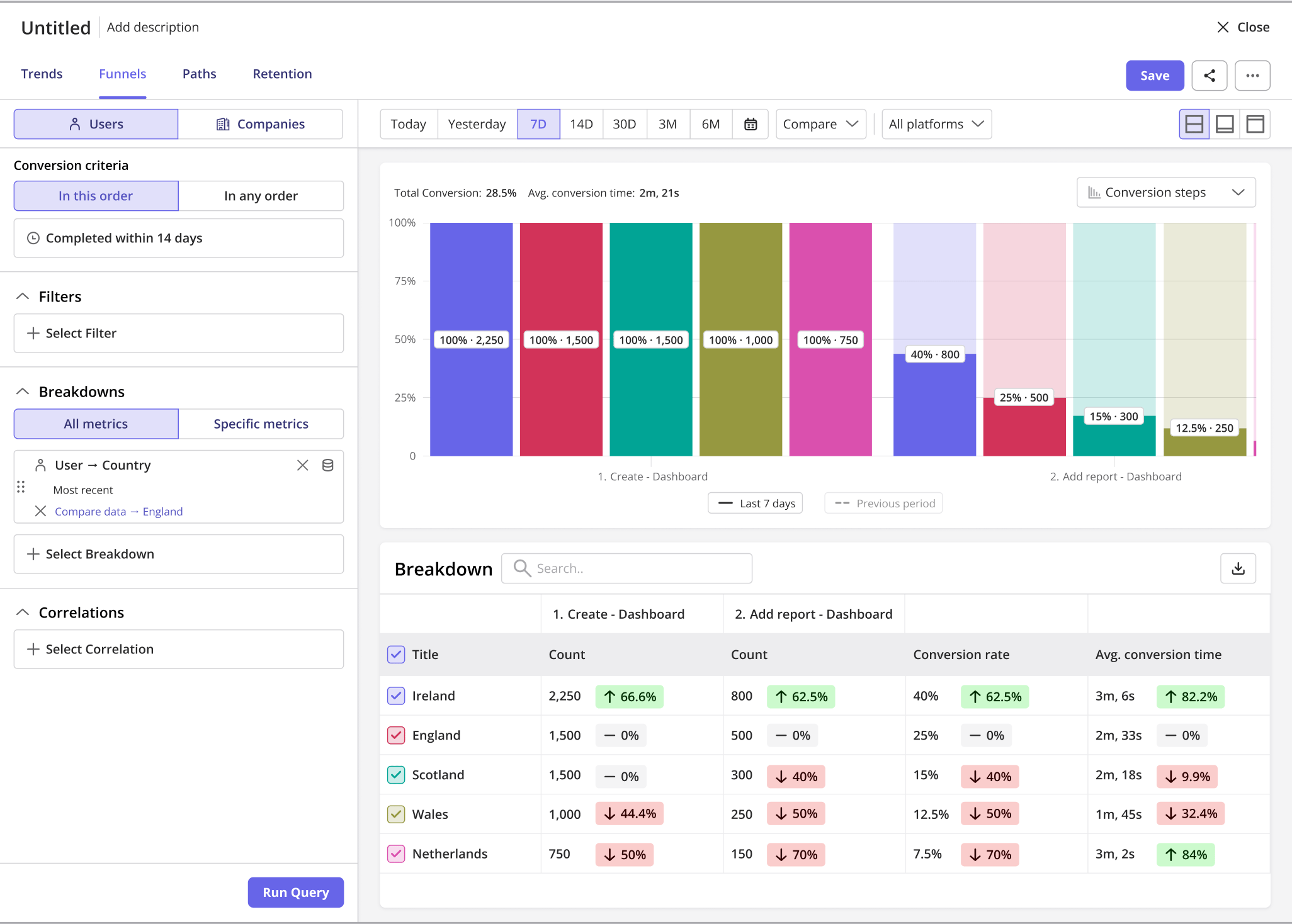Click the database icon beside User Country
1292x924 pixels.
point(328,465)
